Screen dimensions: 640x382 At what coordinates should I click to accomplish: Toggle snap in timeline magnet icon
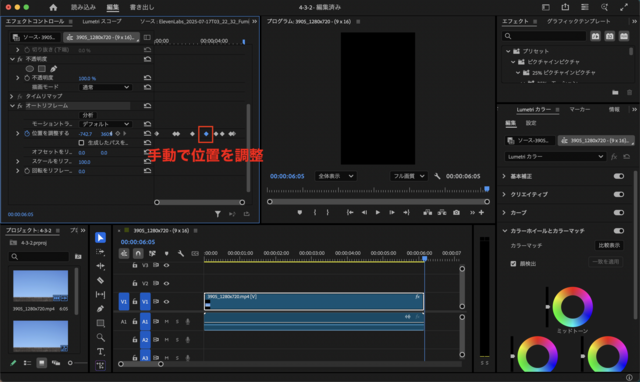(138, 253)
